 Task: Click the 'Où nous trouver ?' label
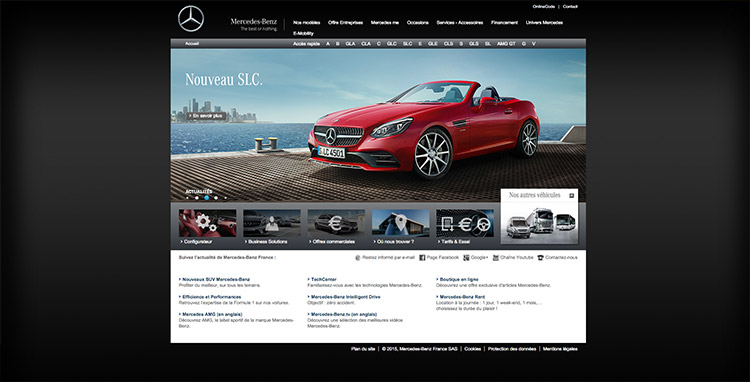click(x=394, y=242)
